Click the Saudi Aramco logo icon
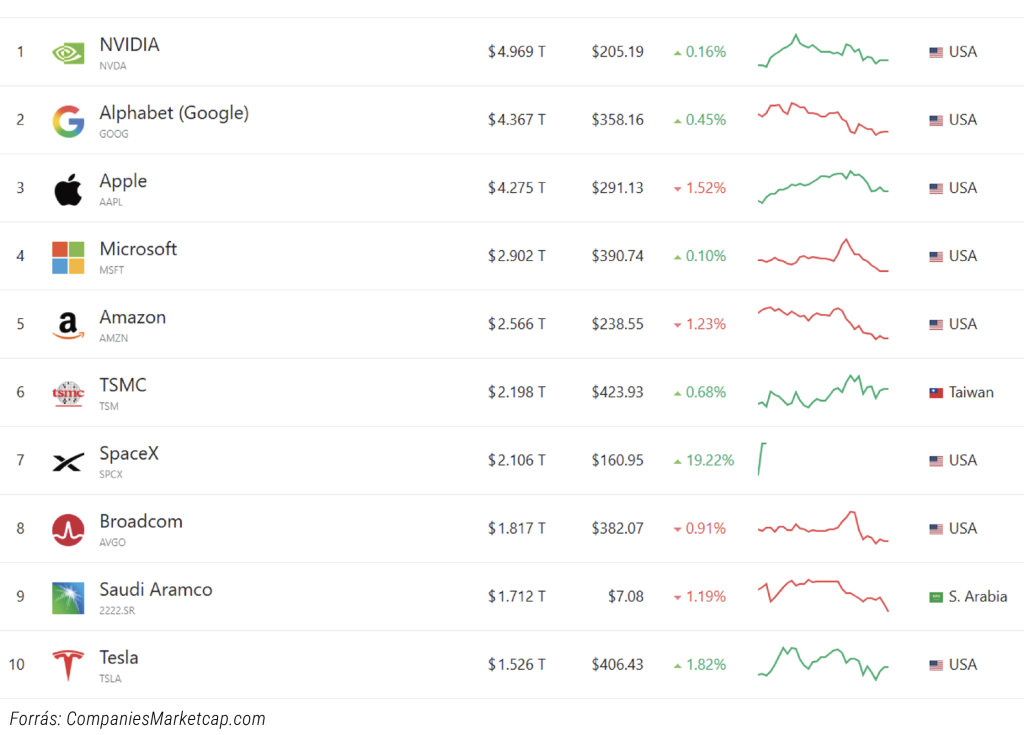Image resolution: width=1024 pixels, height=735 pixels. (x=68, y=598)
